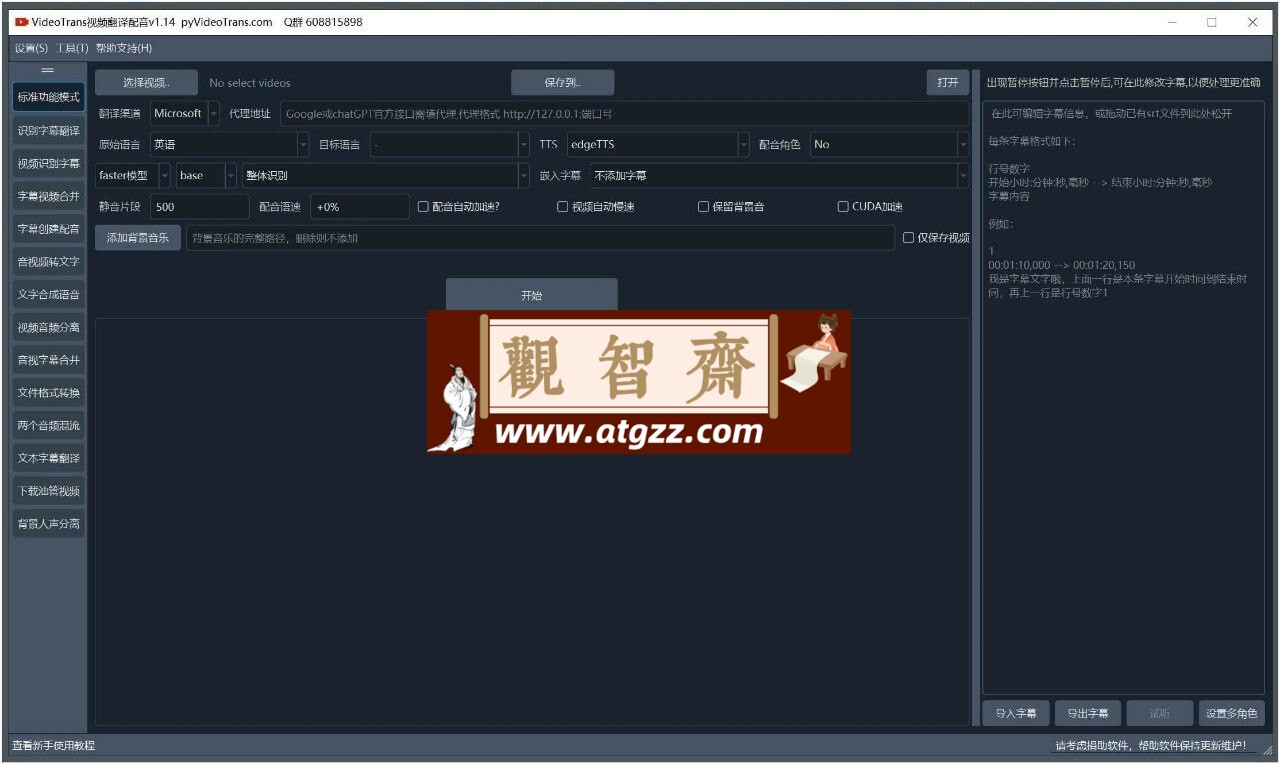1280x764 pixels.
Task: Open the 文本字幕翻译 sidebar tool
Action: click(48, 458)
